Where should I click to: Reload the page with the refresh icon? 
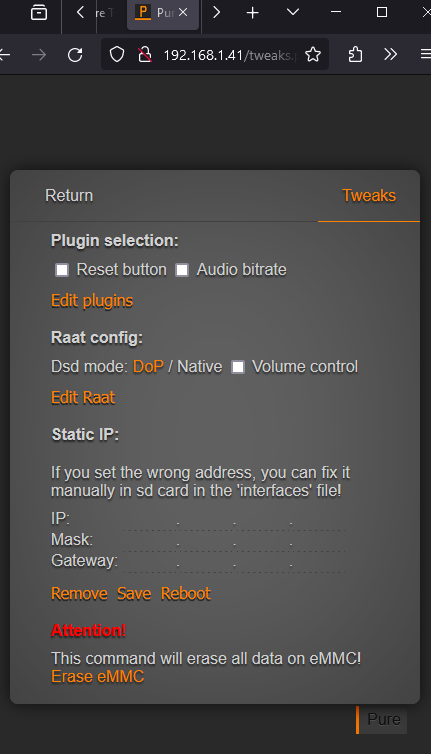[75, 55]
